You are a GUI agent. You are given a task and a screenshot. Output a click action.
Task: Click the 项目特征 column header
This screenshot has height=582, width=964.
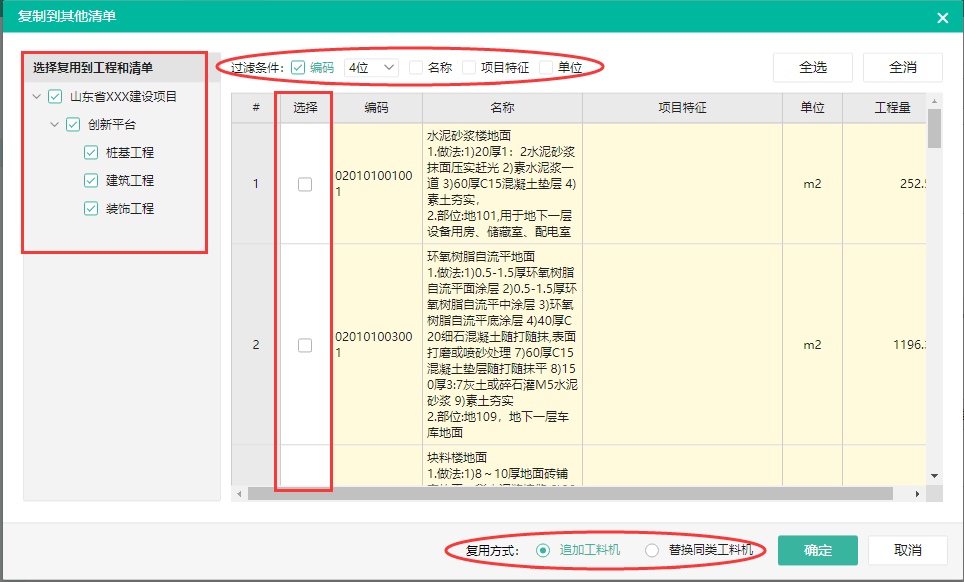click(x=682, y=108)
